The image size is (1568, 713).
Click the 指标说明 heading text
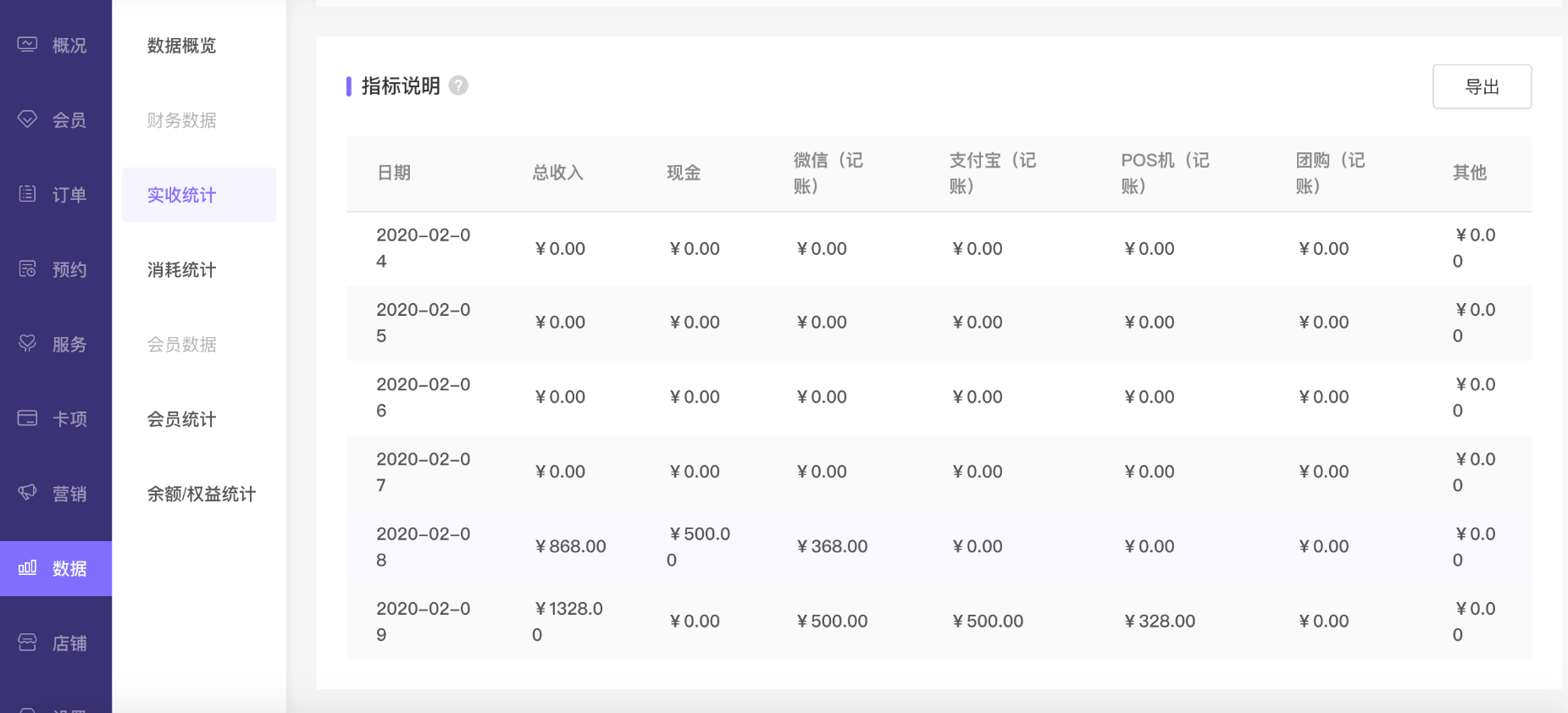(x=401, y=86)
